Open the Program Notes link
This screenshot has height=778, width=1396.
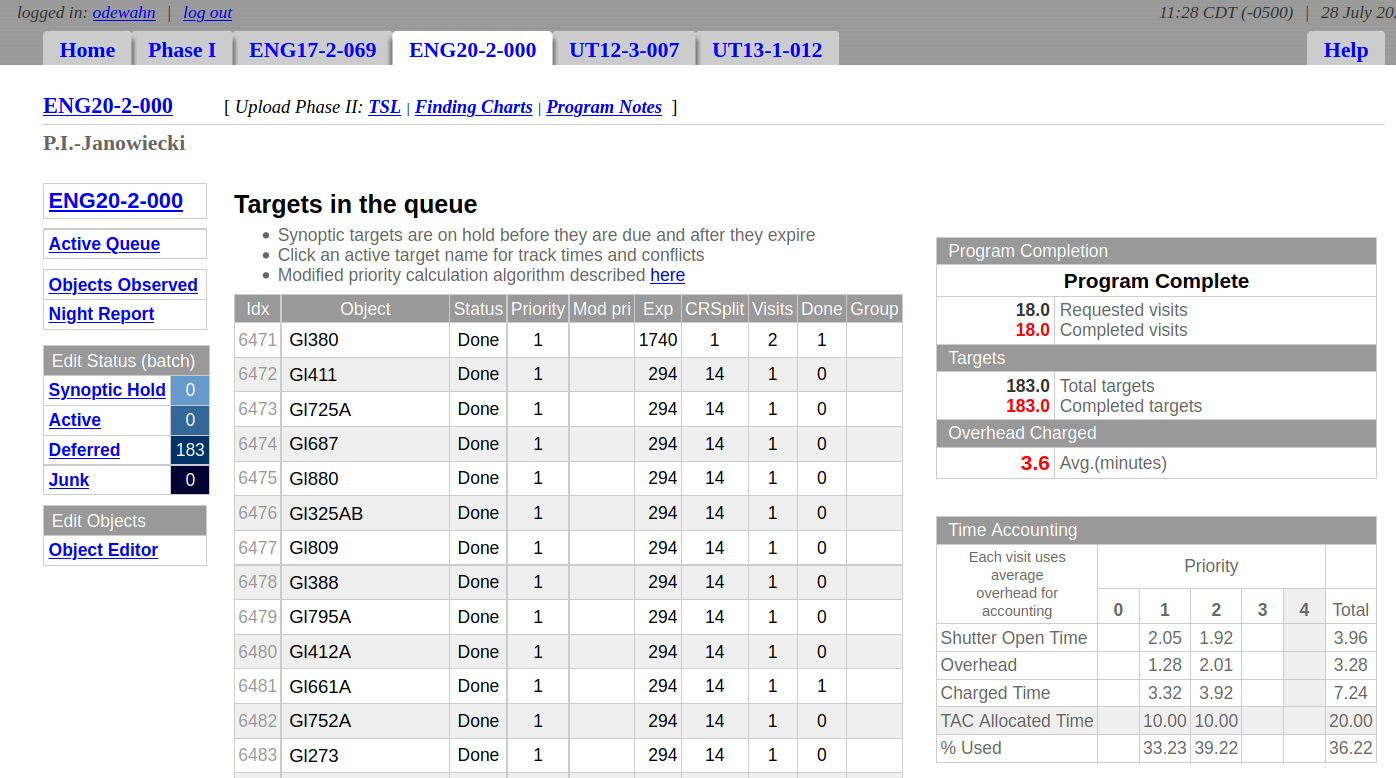tap(604, 107)
